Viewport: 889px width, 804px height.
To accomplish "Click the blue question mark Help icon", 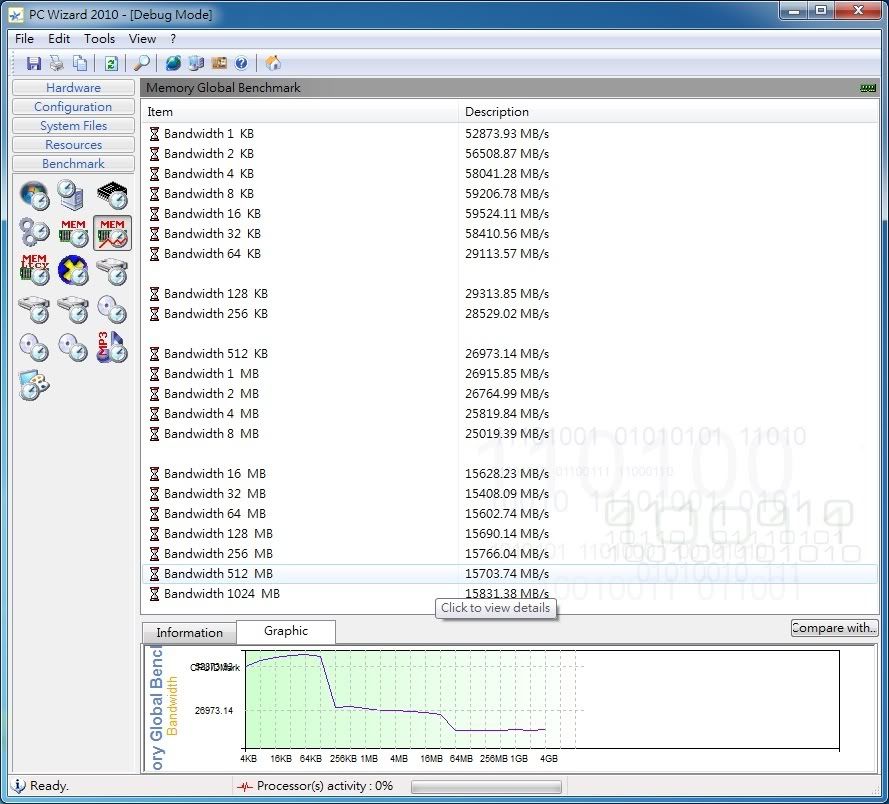I will click(x=241, y=63).
